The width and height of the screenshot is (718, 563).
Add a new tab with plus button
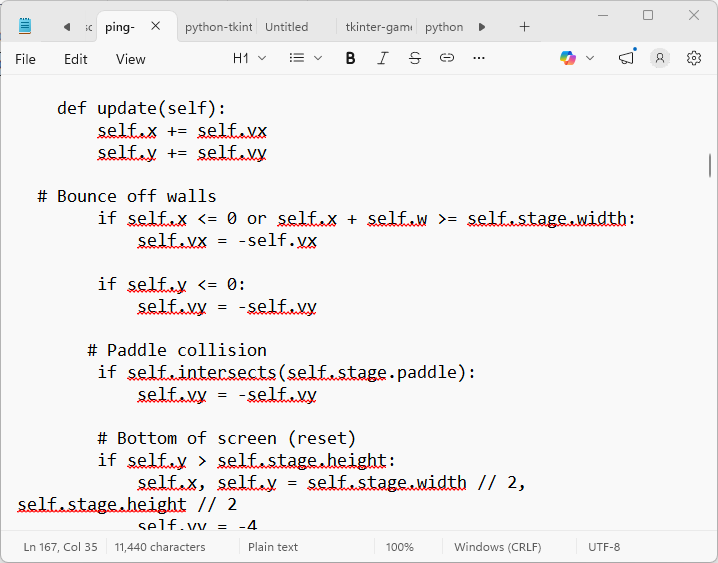(524, 27)
